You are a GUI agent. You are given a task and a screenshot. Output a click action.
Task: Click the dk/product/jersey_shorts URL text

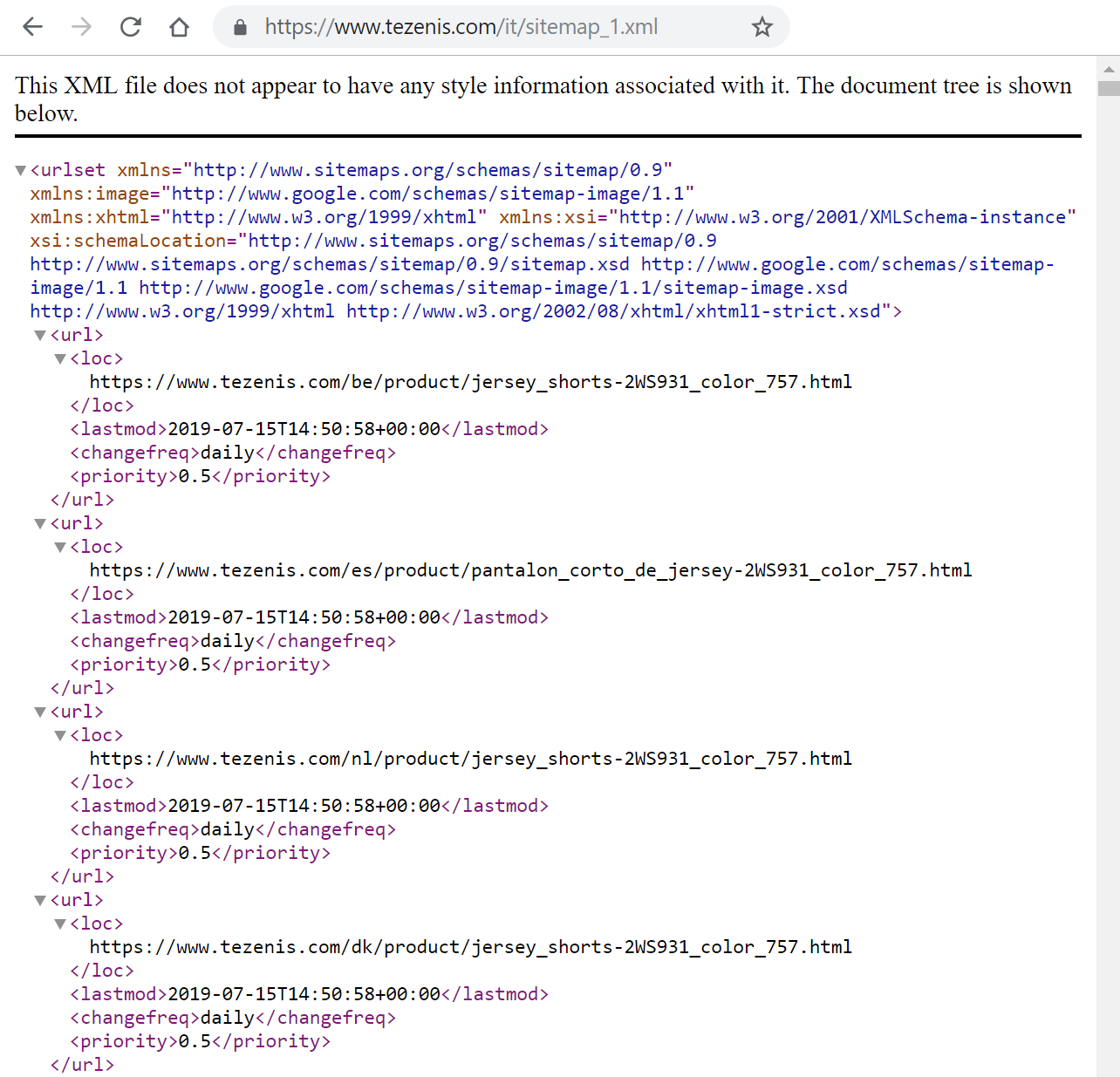tap(471, 947)
